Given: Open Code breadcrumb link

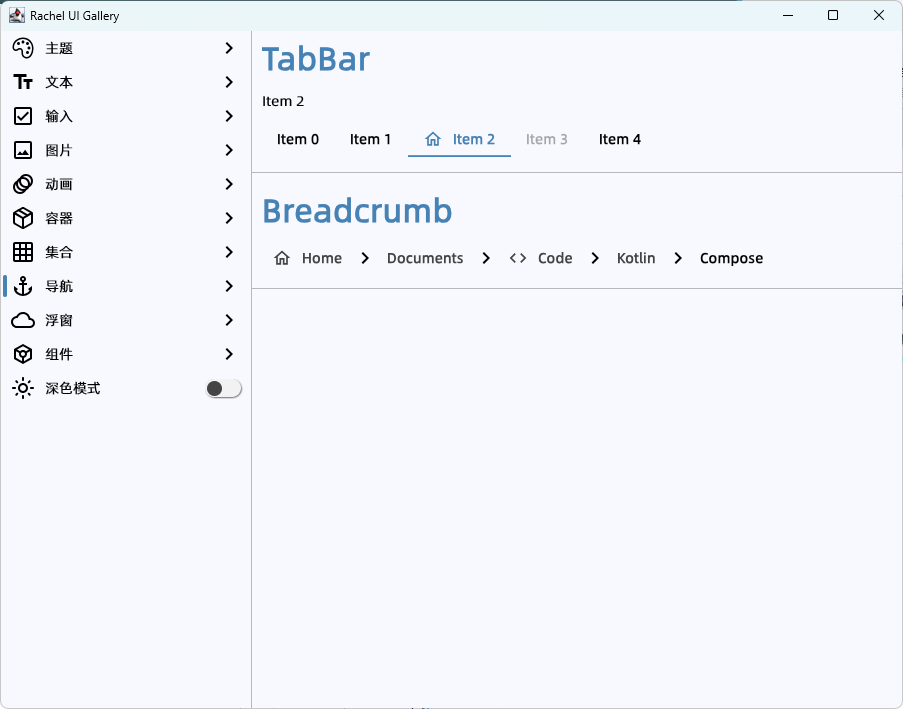Looking at the screenshot, I should 555,258.
